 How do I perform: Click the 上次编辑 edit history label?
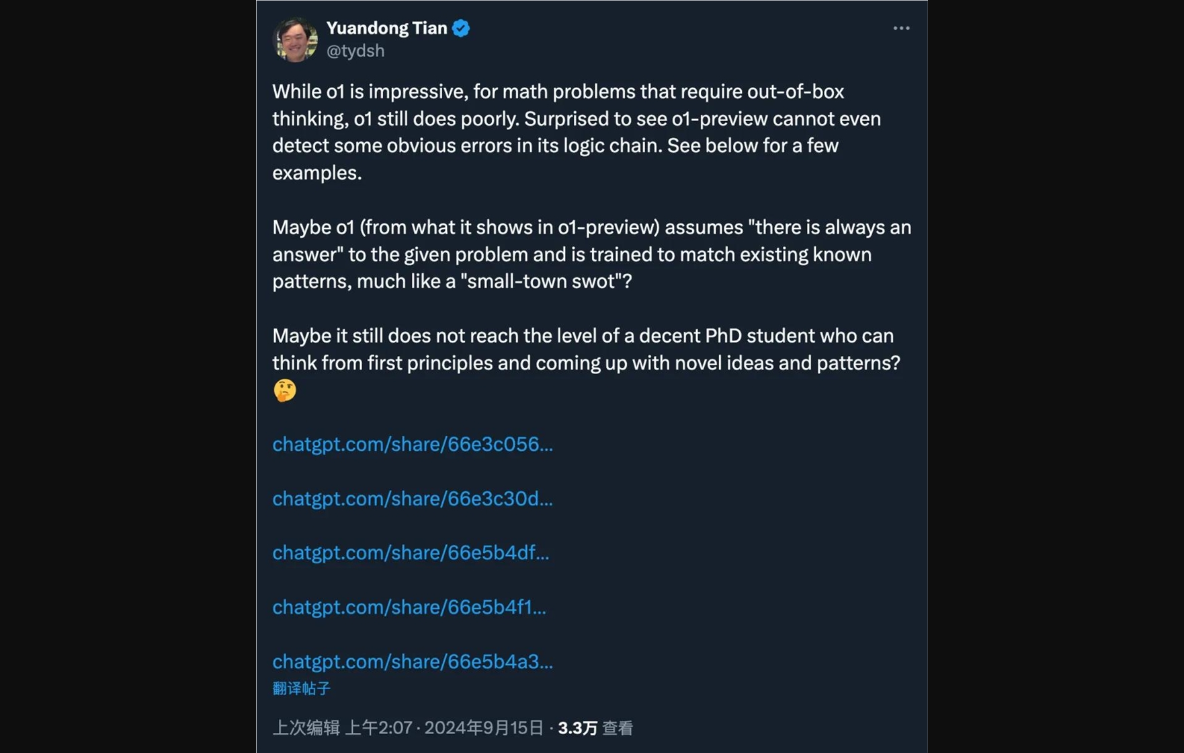(x=306, y=728)
